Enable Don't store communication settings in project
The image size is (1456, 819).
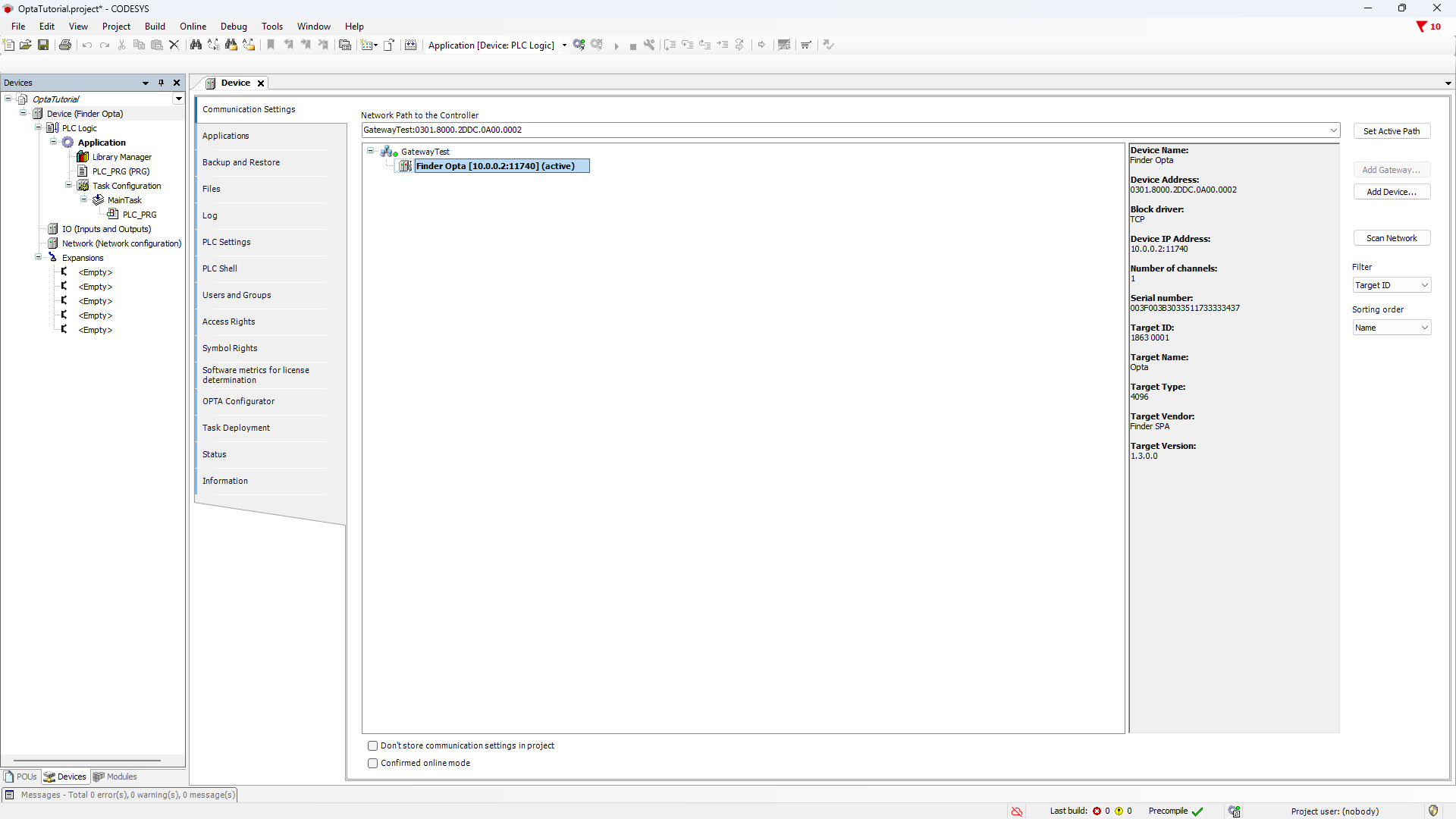(372, 746)
